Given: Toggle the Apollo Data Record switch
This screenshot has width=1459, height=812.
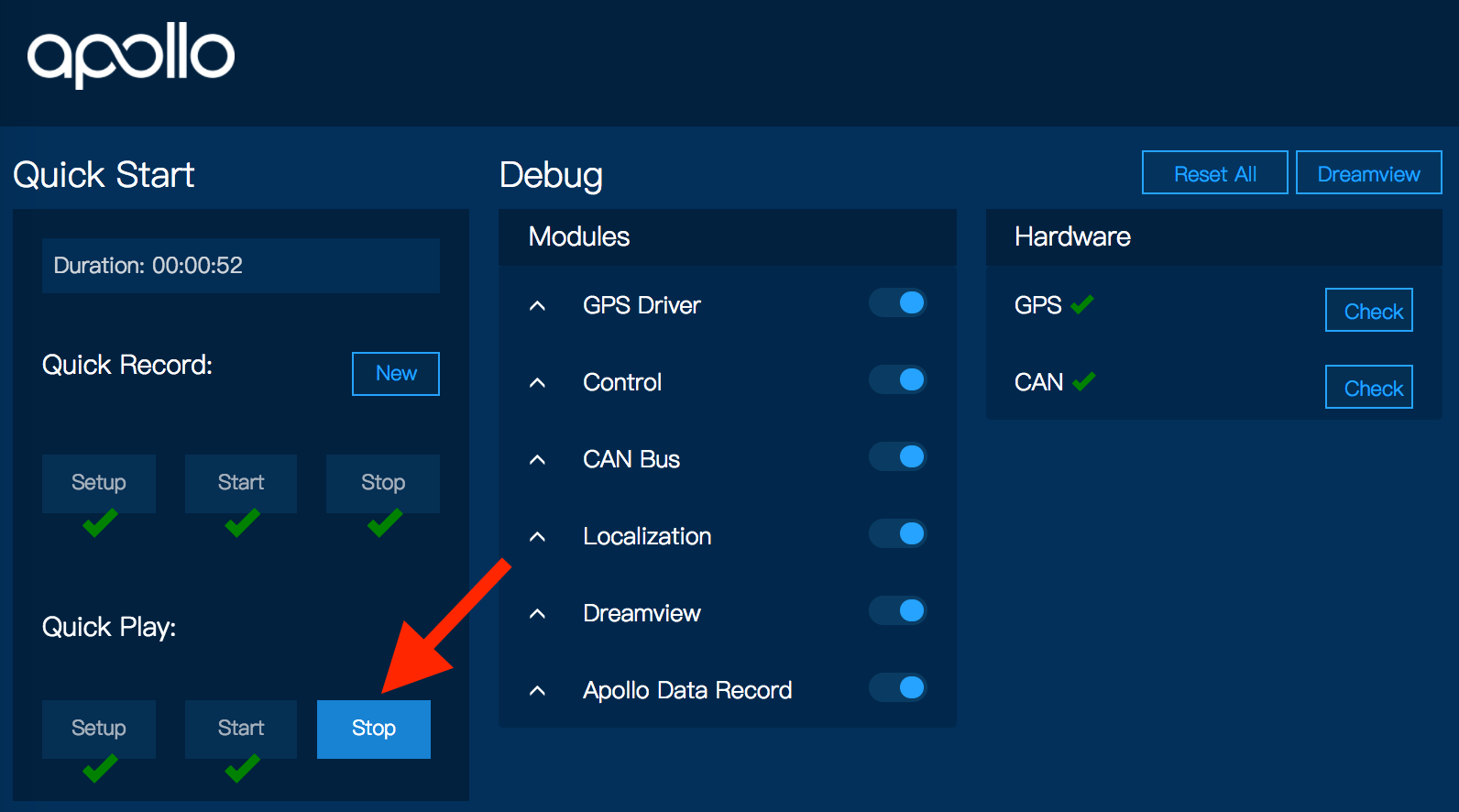Looking at the screenshot, I should [x=898, y=687].
